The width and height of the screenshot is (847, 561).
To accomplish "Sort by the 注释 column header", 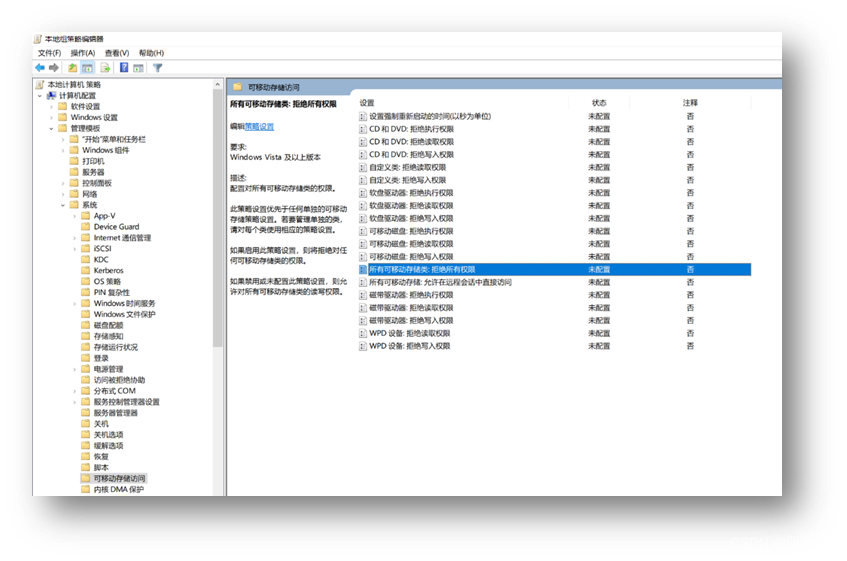I will (690, 103).
